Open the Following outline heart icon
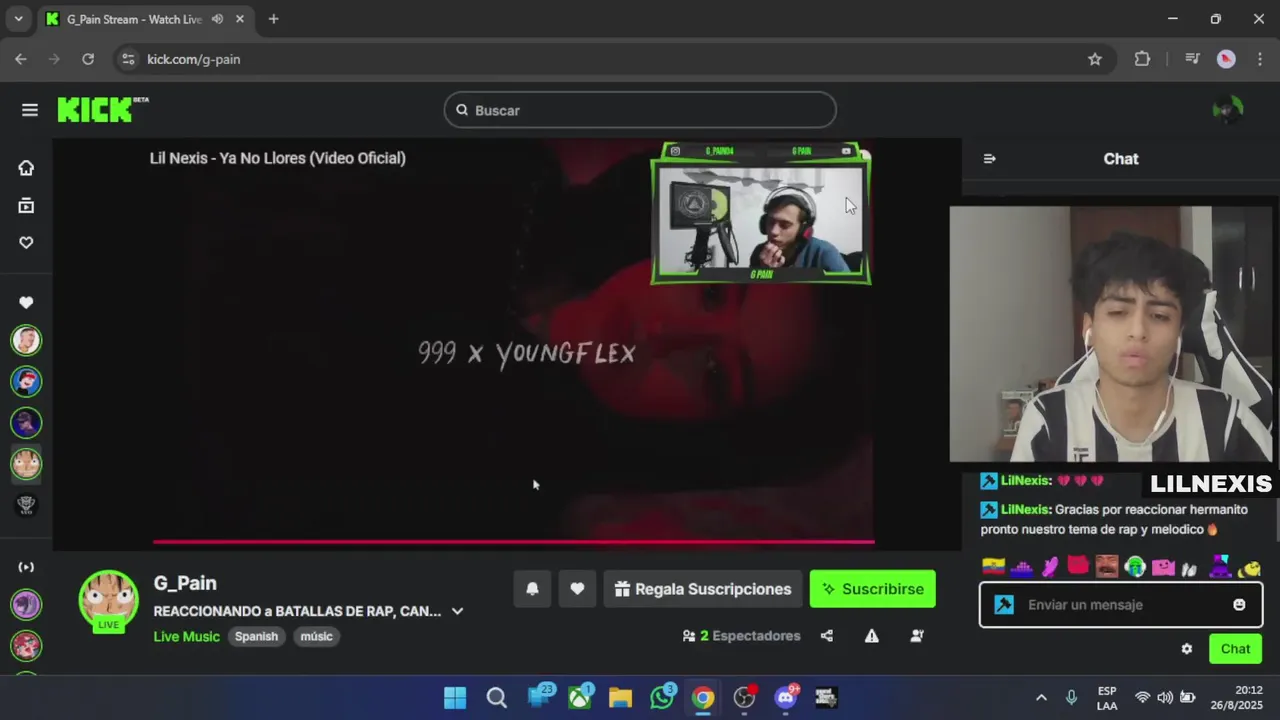The height and width of the screenshot is (720, 1280). coord(26,243)
